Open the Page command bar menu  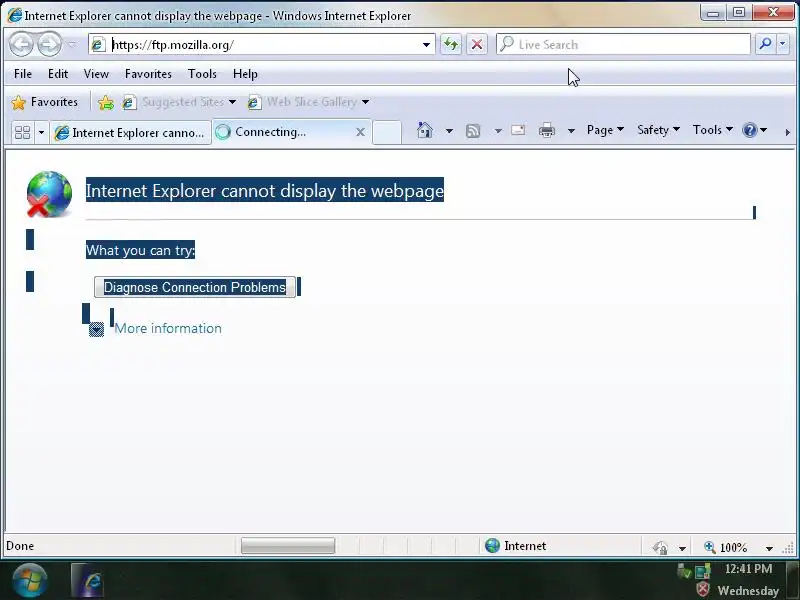[605, 130]
